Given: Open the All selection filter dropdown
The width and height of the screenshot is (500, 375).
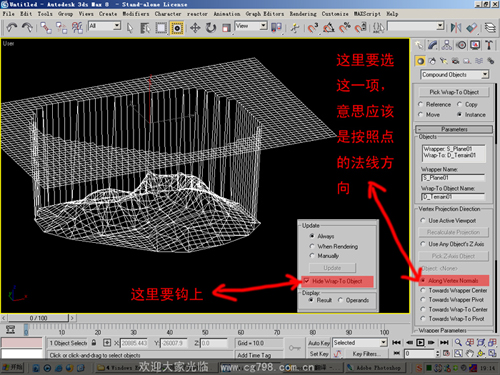Looking at the screenshot, I should (x=104, y=26).
